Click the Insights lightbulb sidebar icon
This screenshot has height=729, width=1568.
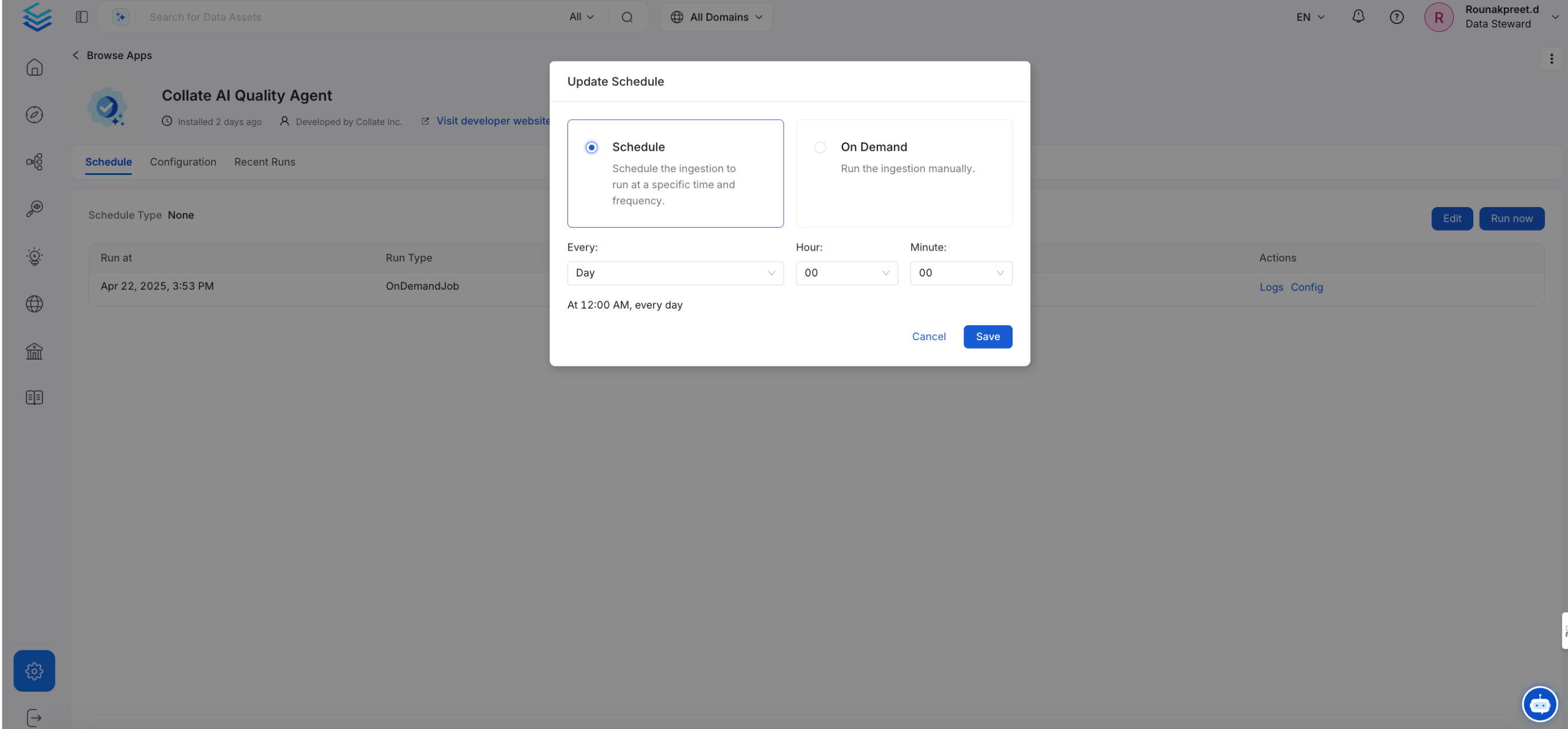tap(34, 256)
